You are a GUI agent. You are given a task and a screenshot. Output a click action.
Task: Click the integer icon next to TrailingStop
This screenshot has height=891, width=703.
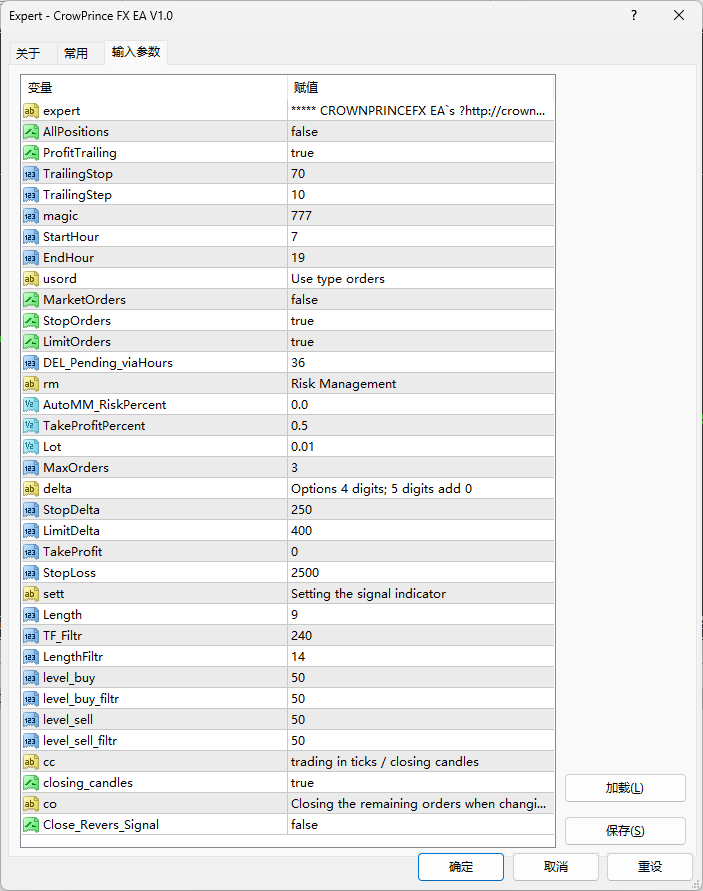[x=31, y=174]
